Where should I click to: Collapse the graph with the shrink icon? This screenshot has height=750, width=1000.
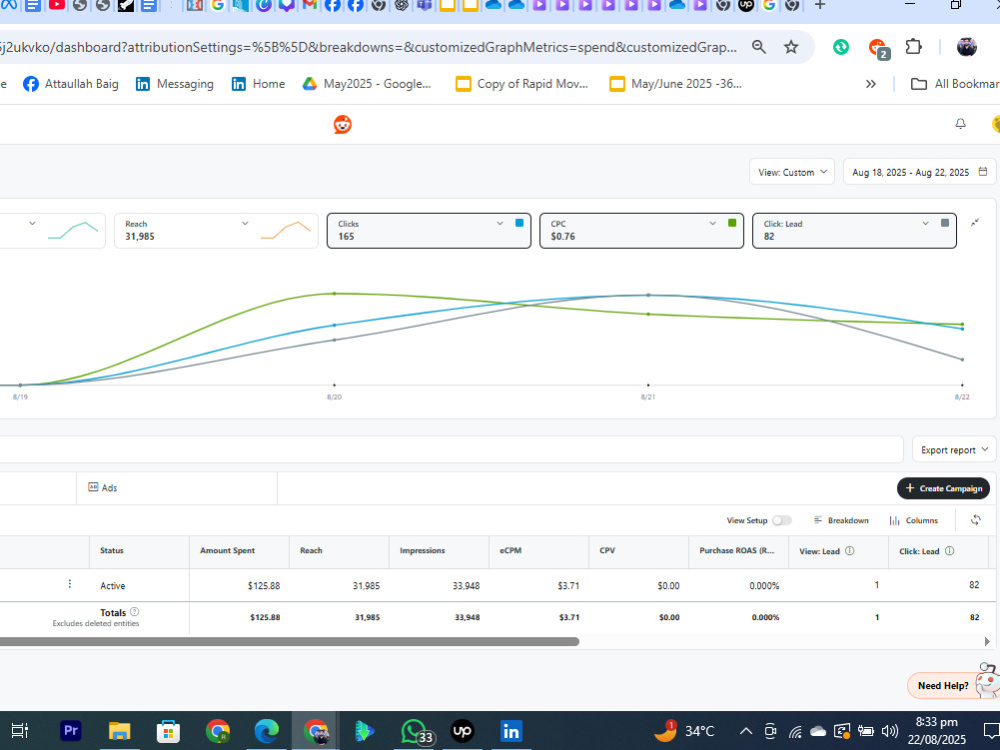click(975, 223)
